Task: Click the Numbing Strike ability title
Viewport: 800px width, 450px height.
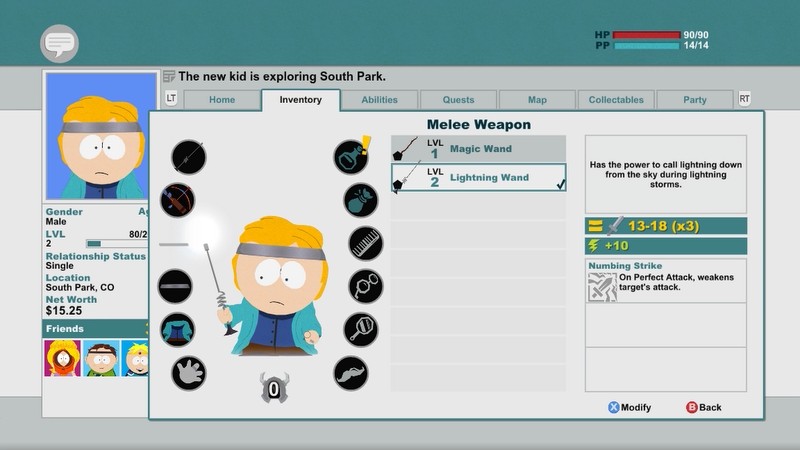Action: click(x=625, y=266)
